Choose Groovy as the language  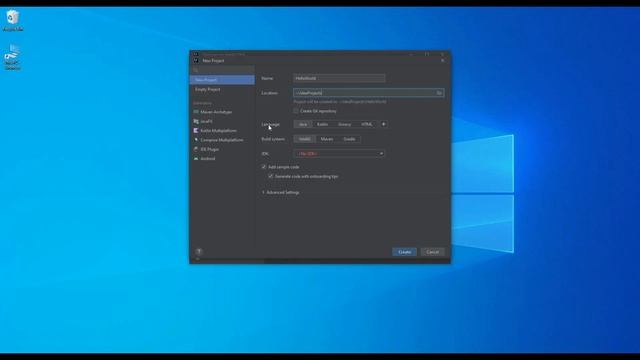pyautogui.click(x=344, y=124)
